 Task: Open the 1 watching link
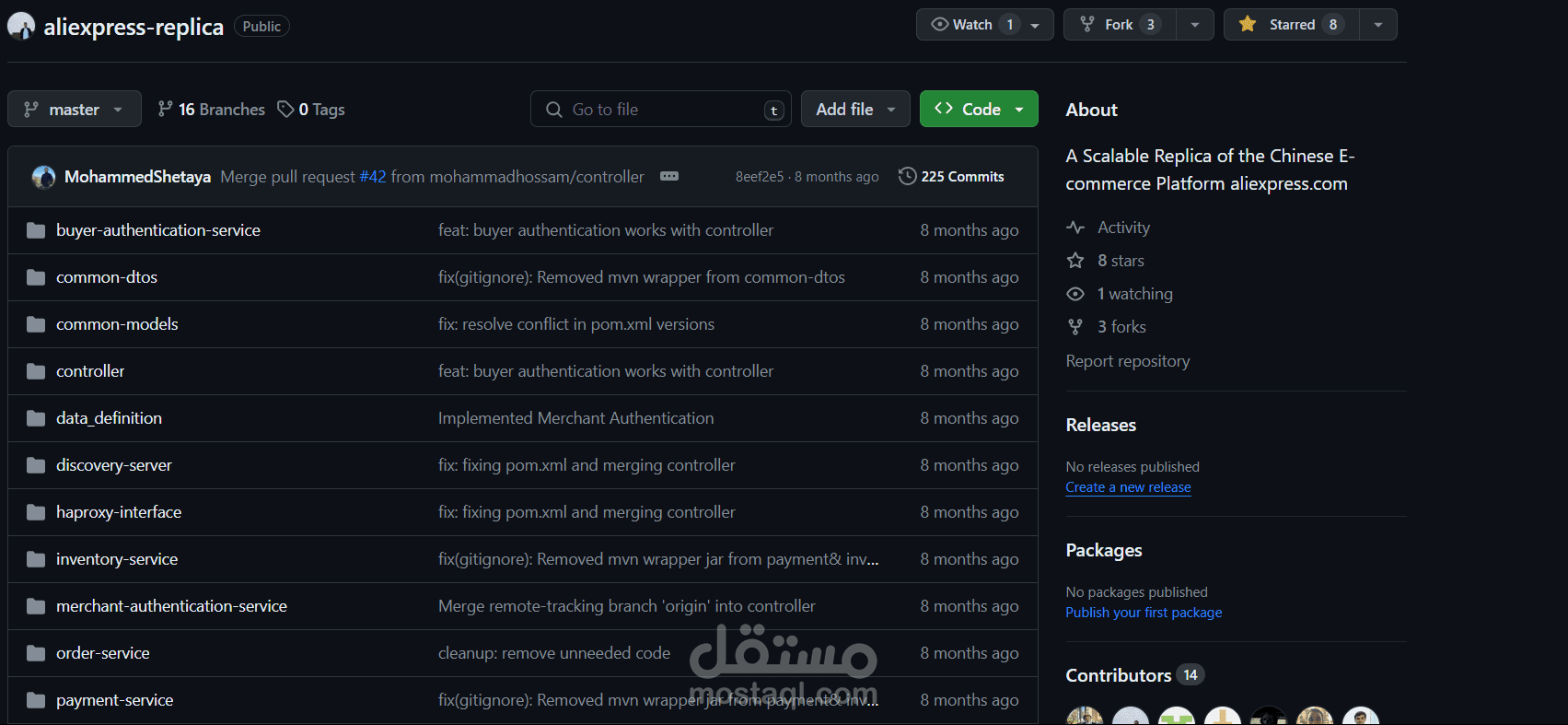pos(1135,294)
